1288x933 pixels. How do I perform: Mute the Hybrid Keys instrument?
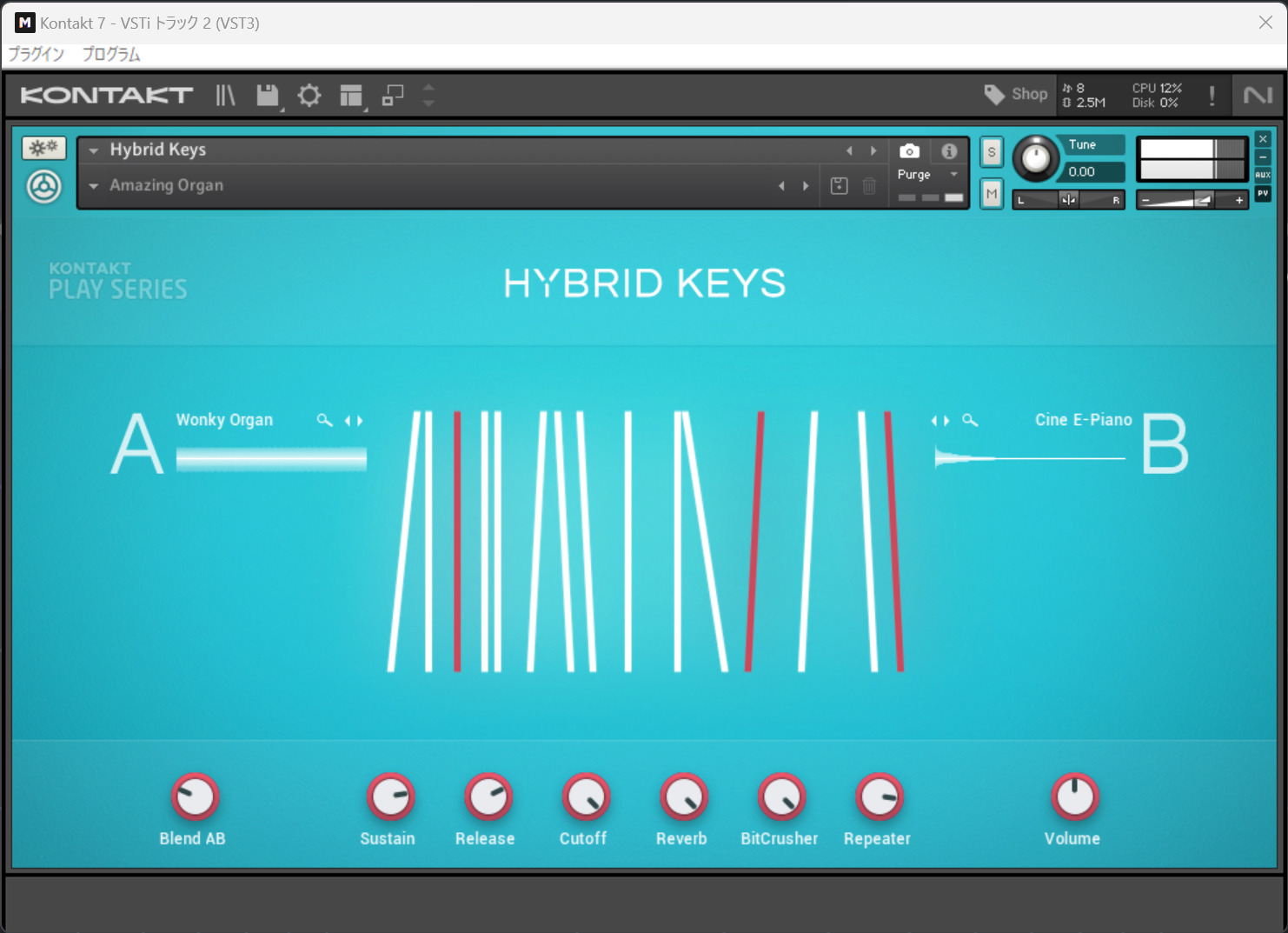(x=992, y=193)
